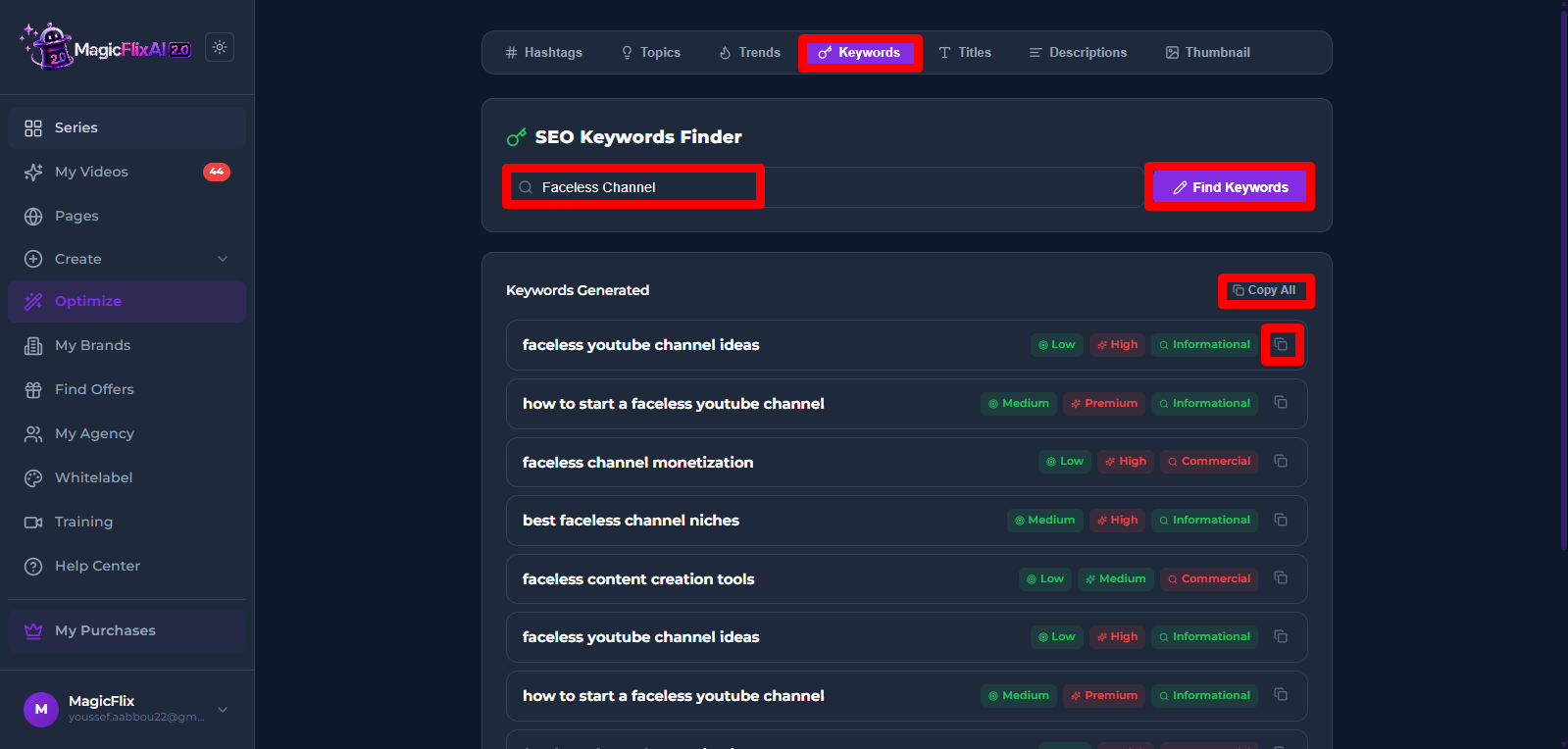Toggle the light/dark theme sun icon

tap(220, 47)
